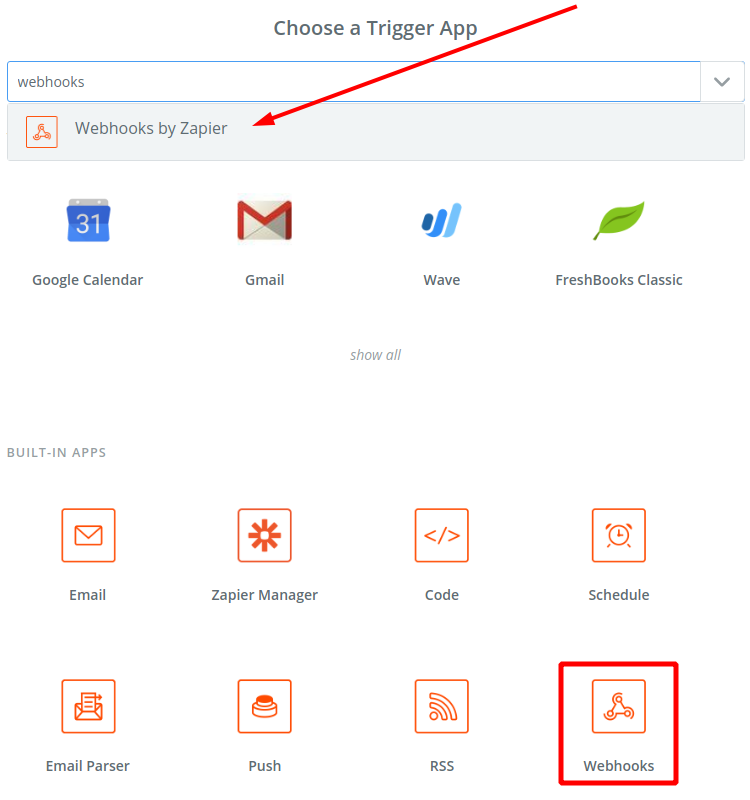Viewport: 750px width, 800px height.
Task: Select Webhooks by Zapier search result
Action: [x=376, y=132]
